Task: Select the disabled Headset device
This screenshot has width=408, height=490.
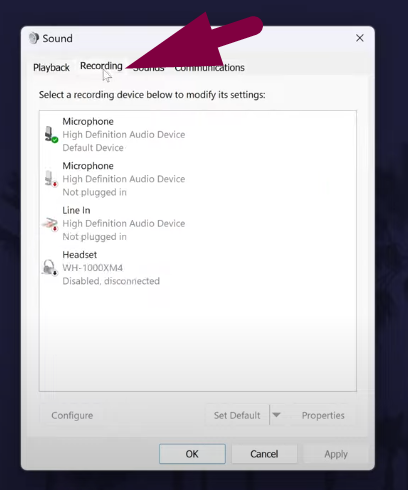Action: click(198, 268)
